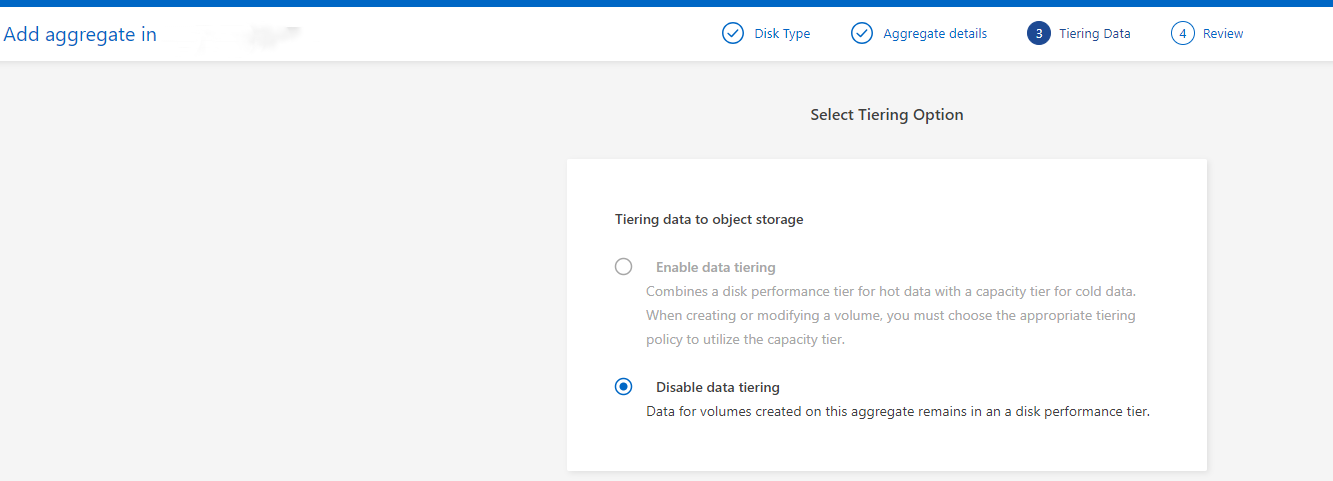Go back to the Disk Type step

[782, 34]
